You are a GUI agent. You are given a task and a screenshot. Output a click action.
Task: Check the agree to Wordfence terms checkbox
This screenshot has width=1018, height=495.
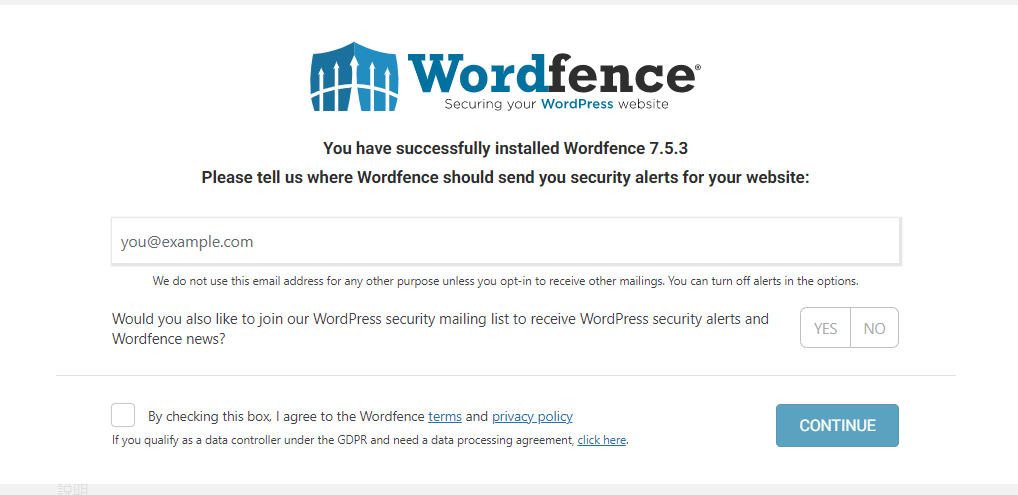click(123, 415)
